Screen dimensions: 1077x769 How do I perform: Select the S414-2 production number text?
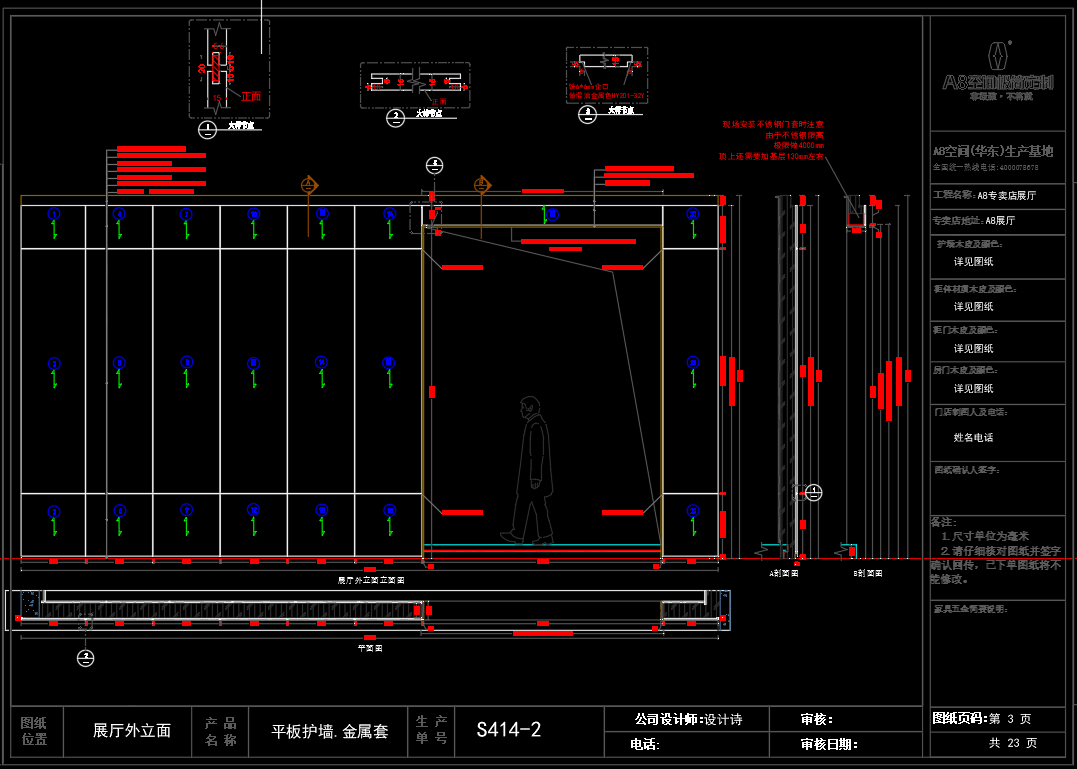509,730
